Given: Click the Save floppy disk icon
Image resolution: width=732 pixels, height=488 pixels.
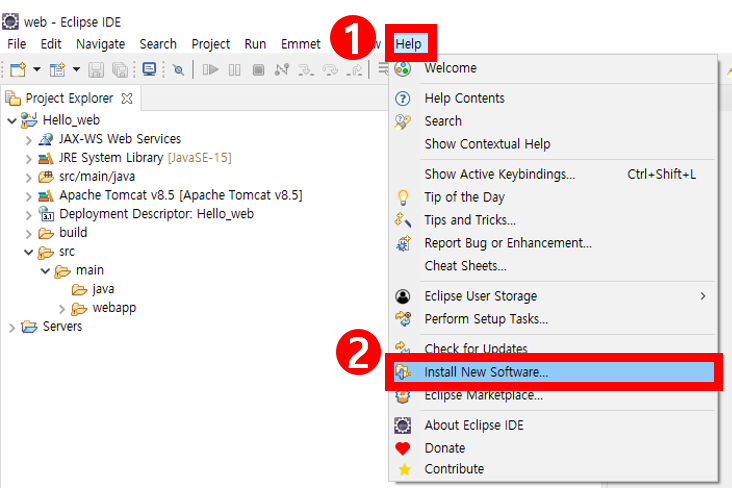Looking at the screenshot, I should coord(96,70).
